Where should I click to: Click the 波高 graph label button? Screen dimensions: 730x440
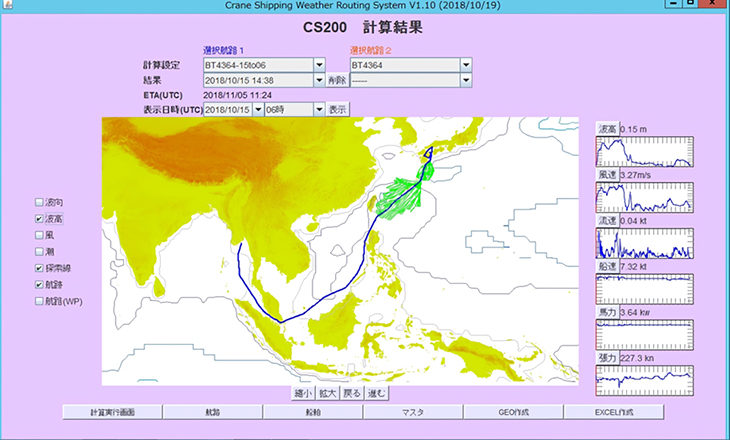606,130
